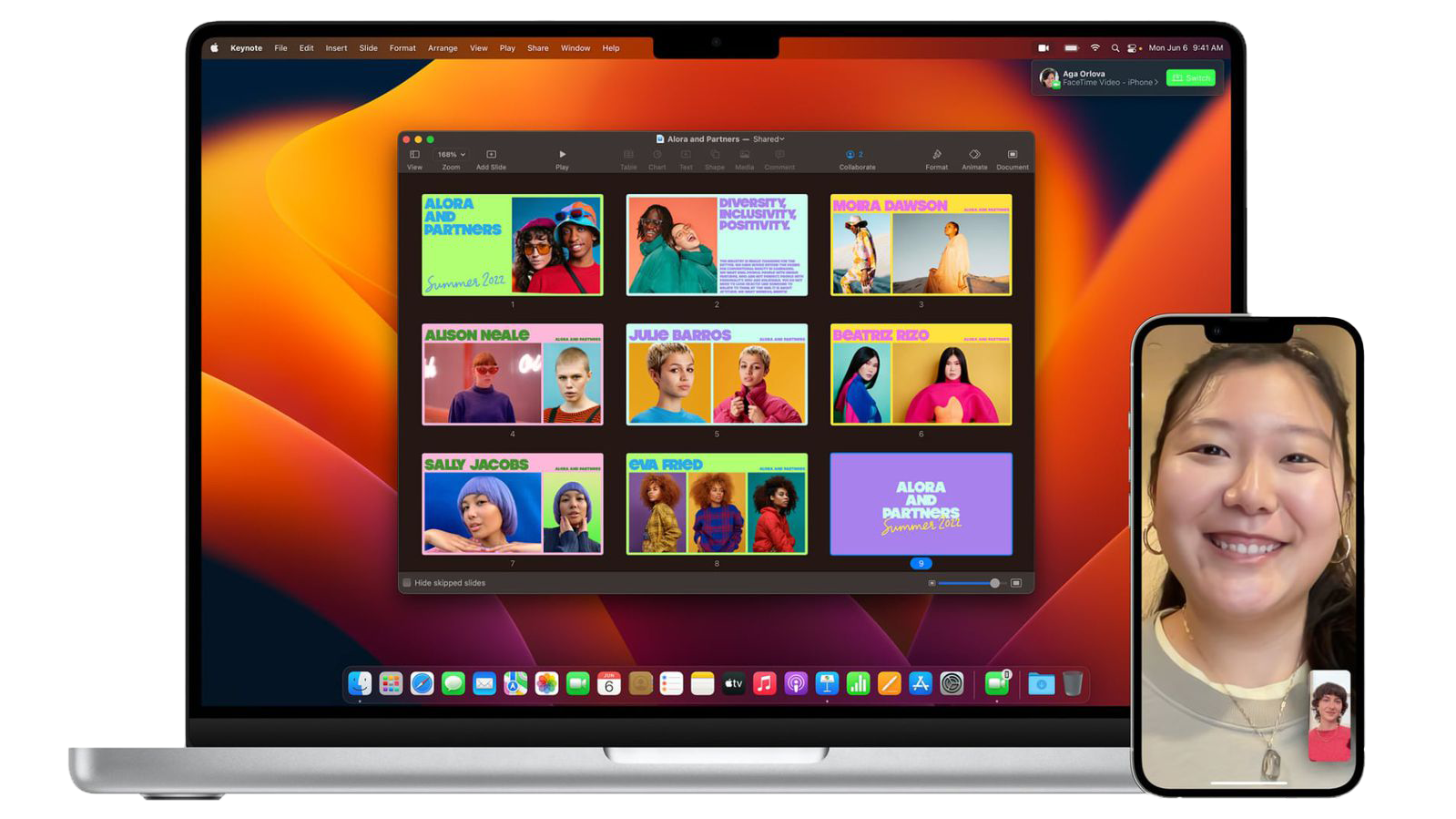Image resolution: width=1456 pixels, height=819 pixels.
Task: Open the Share menu in menu bar
Action: tap(537, 48)
